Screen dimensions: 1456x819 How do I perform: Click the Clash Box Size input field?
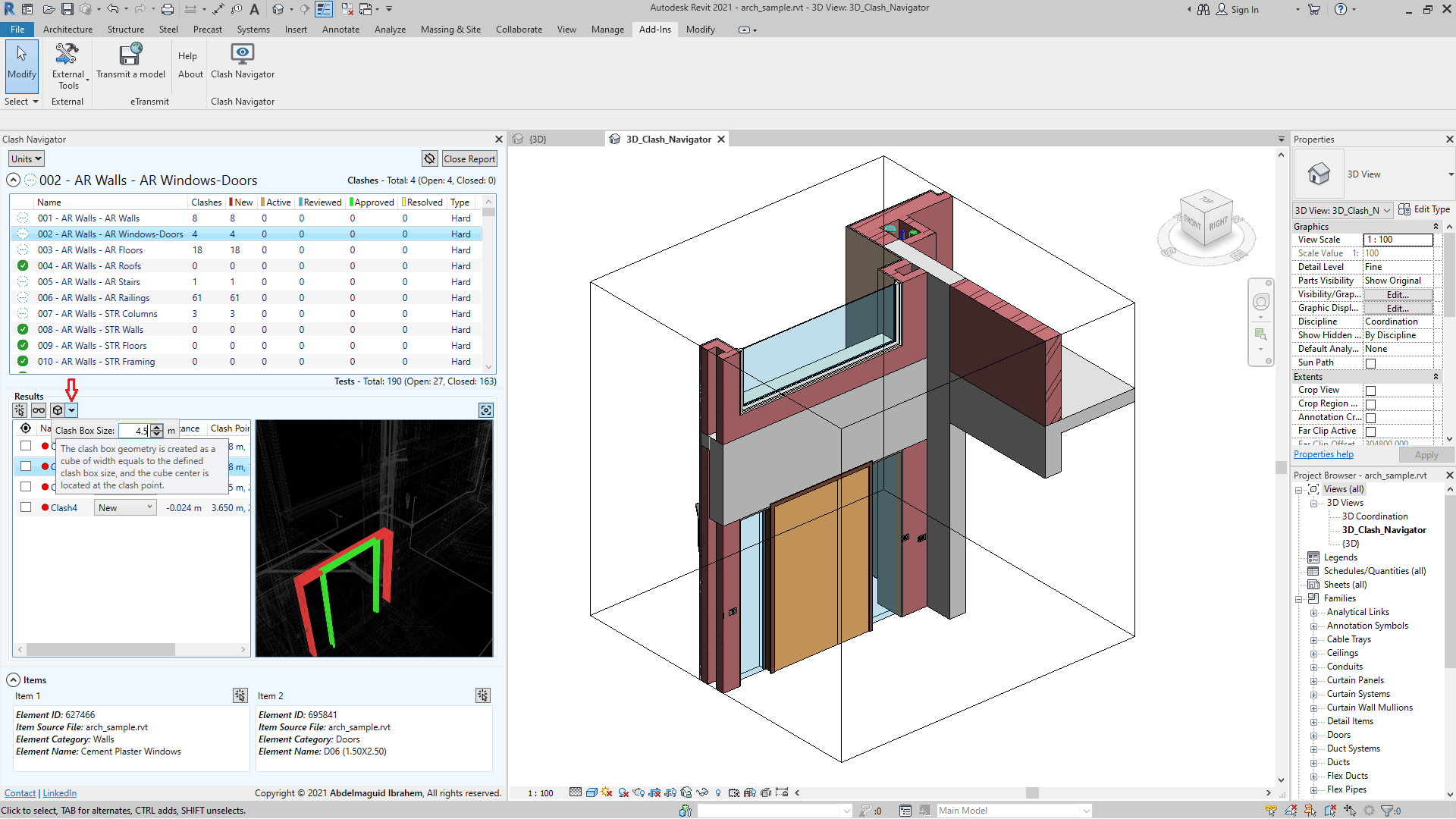[133, 431]
